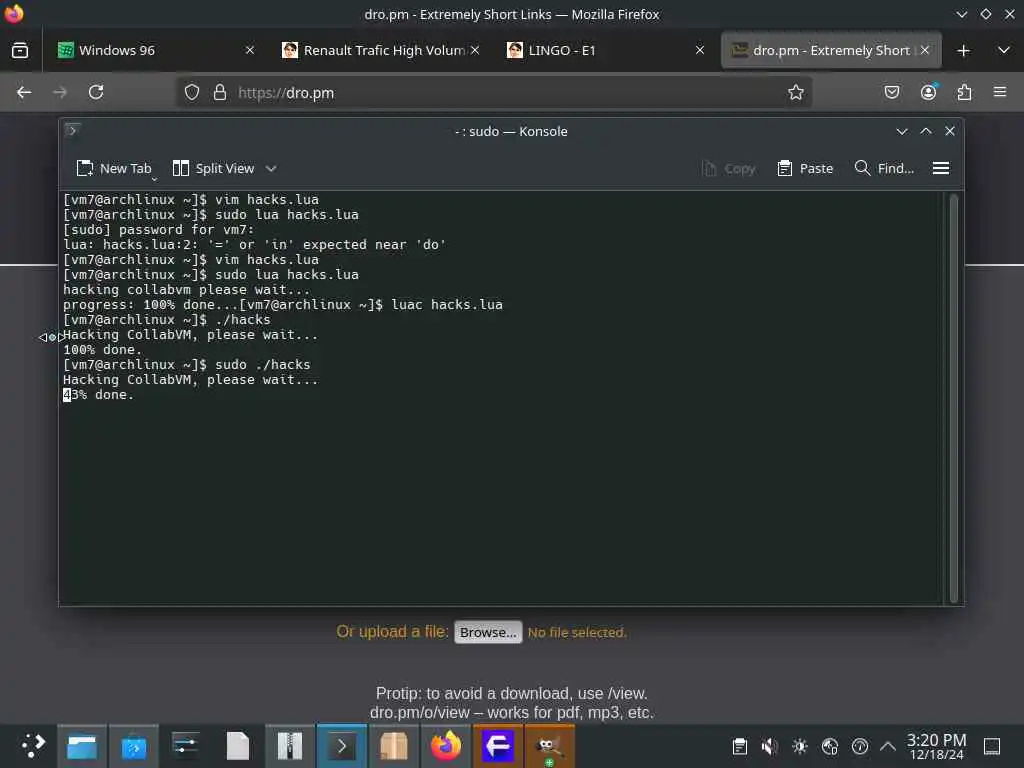1024x768 pixels.
Task: Open the Firefox account icon
Action: point(928,93)
